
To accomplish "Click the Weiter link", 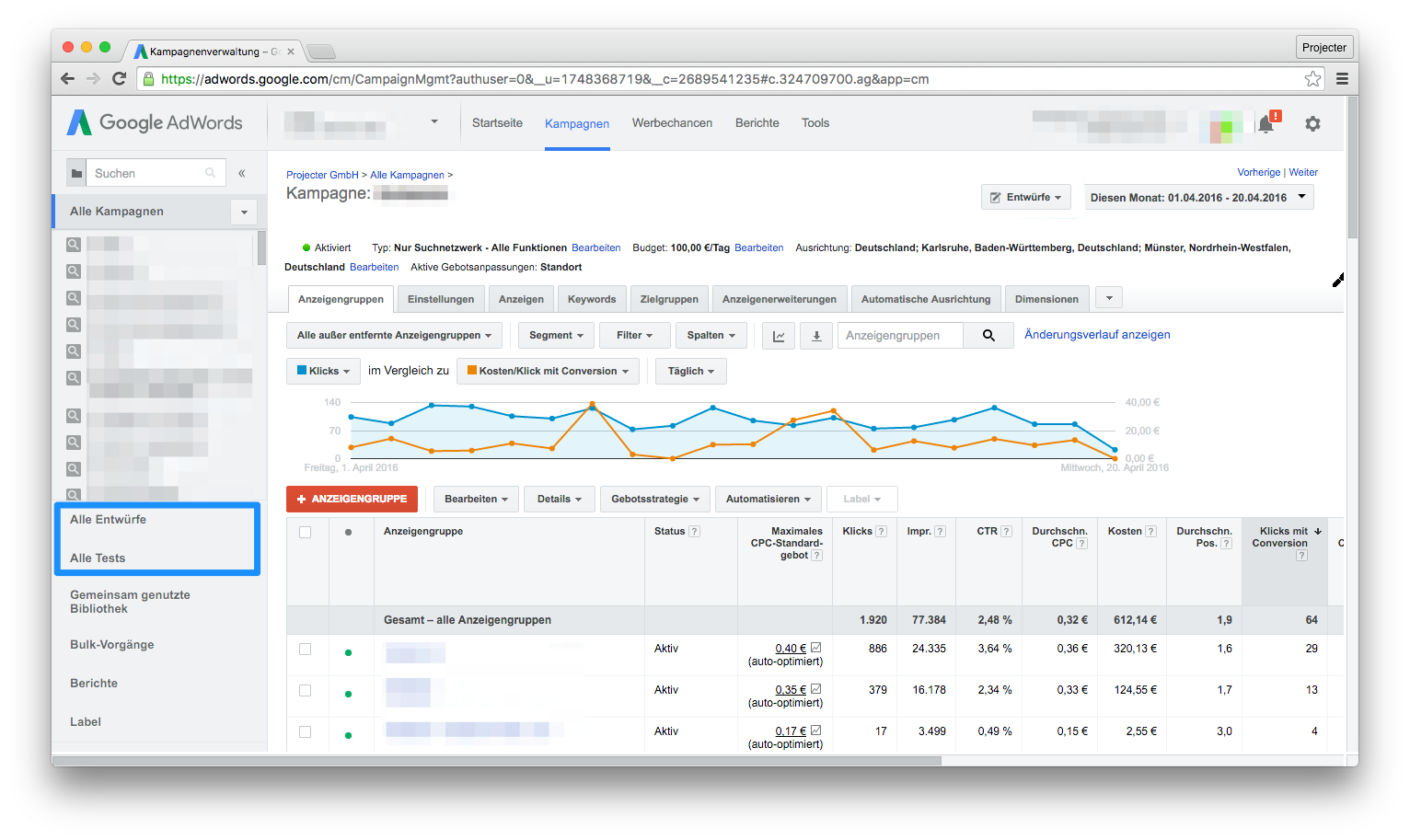I will 1303,172.
